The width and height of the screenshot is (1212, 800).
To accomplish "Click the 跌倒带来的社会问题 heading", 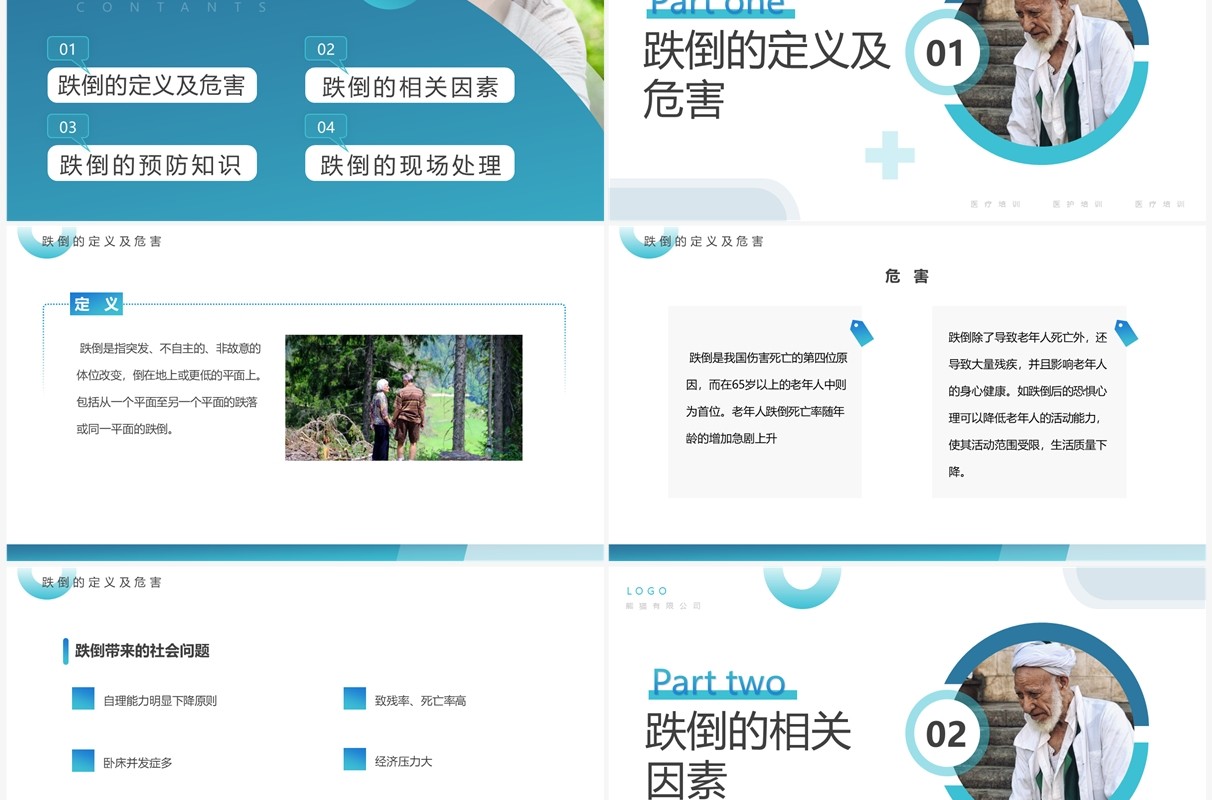I will point(142,651).
